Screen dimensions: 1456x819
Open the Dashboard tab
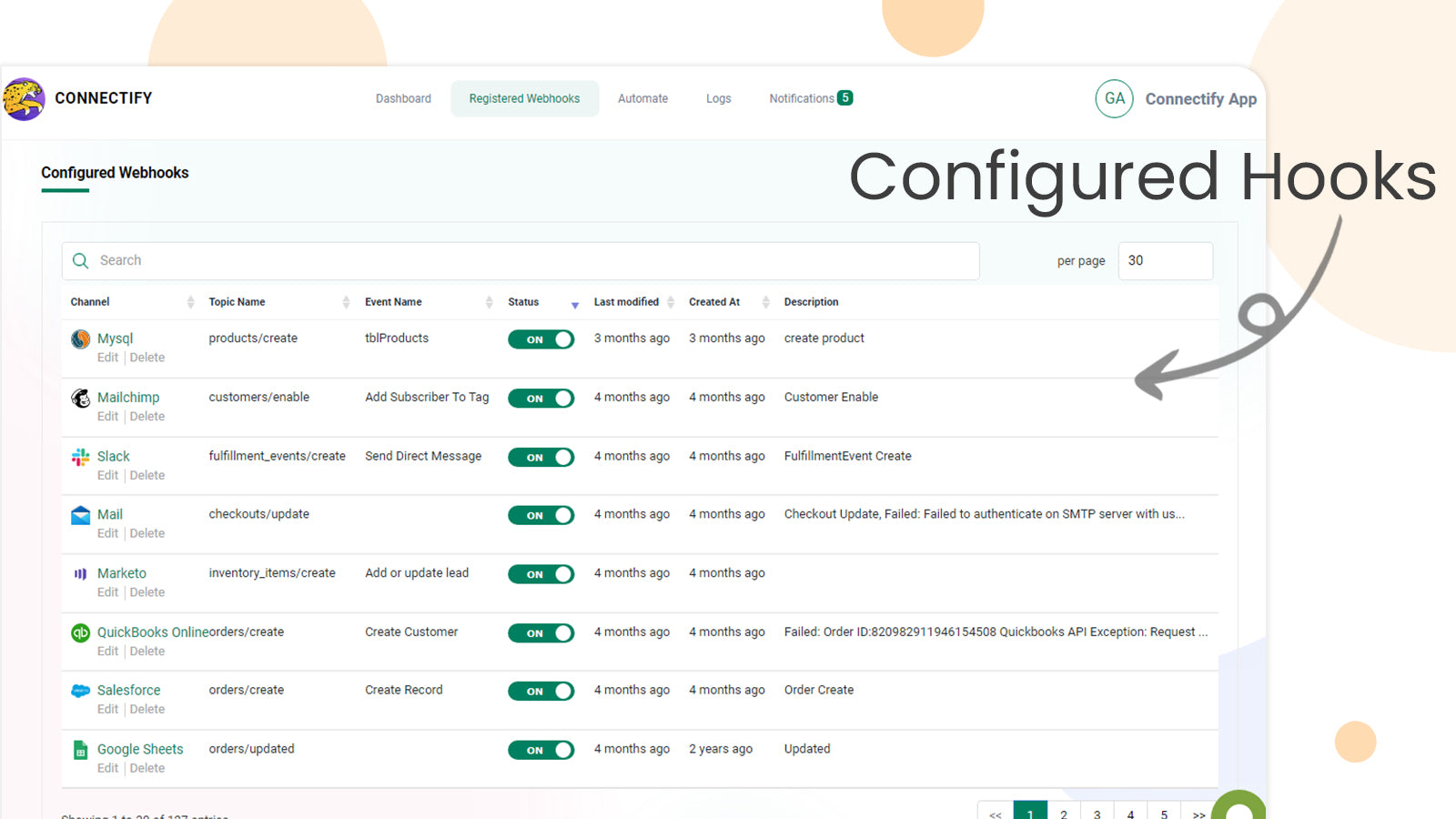click(x=403, y=98)
